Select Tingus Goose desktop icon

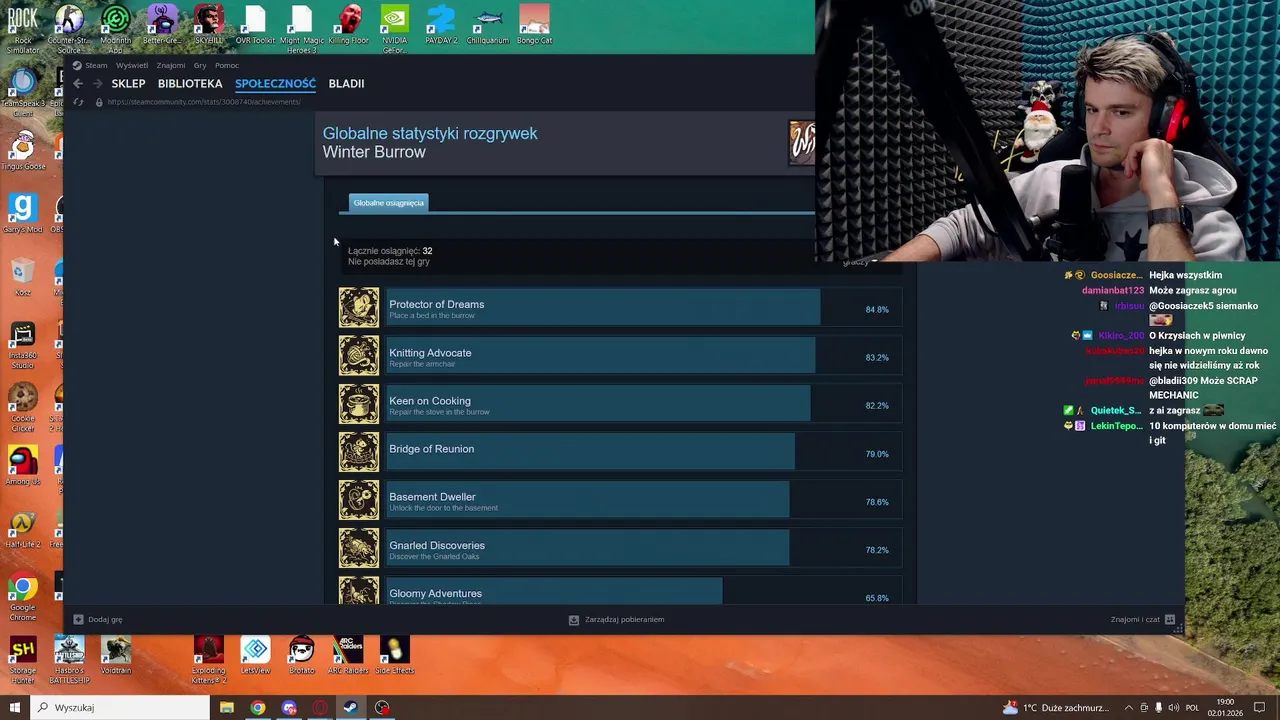(22, 150)
